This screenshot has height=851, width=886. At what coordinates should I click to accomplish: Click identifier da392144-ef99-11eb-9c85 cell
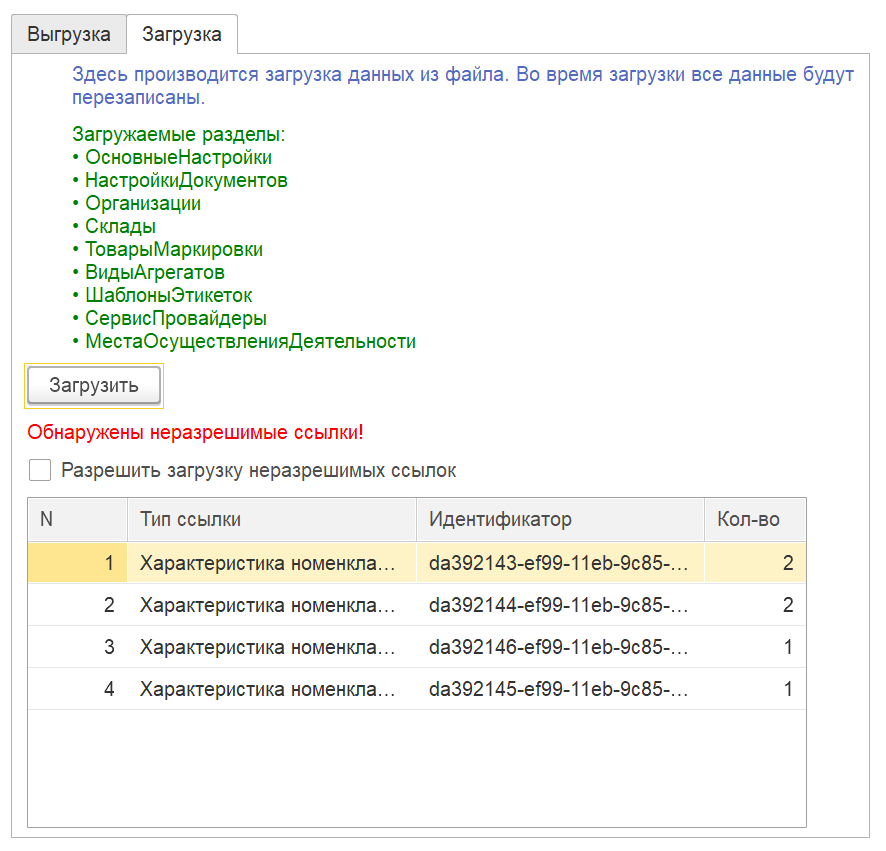pos(561,605)
